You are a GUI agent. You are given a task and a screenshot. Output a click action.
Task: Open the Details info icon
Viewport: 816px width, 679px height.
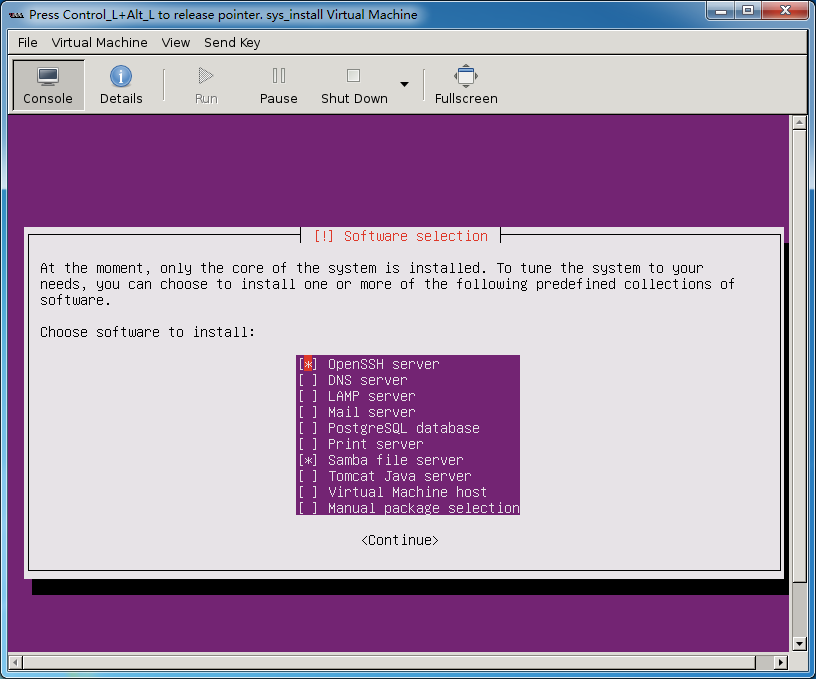121,76
